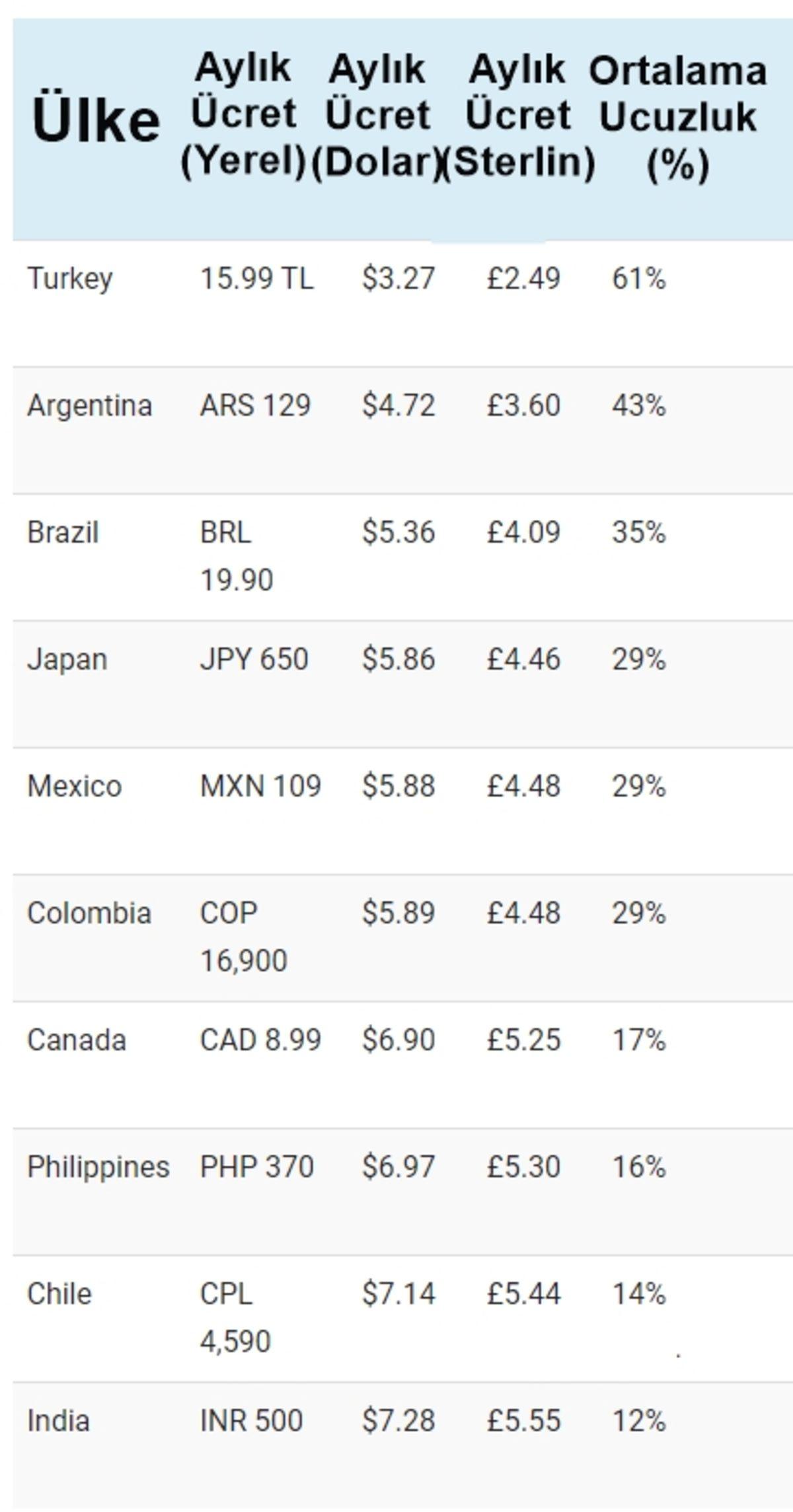Select the Turkey country cell
Image resolution: width=793 pixels, height=1512 pixels.
pos(70,278)
